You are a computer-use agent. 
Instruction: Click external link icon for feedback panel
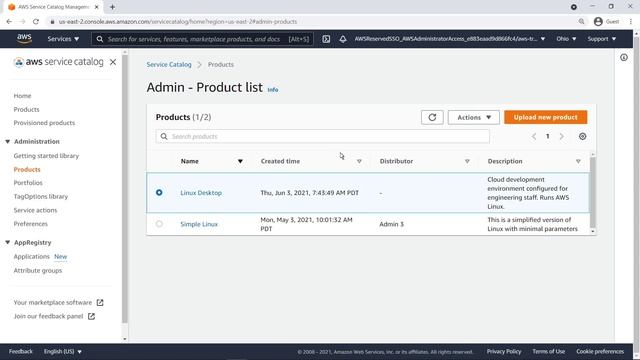pos(91,316)
